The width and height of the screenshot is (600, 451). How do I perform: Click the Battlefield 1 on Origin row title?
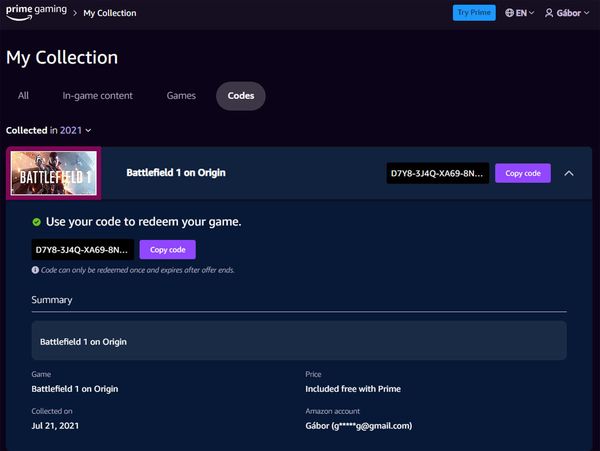tap(176, 173)
